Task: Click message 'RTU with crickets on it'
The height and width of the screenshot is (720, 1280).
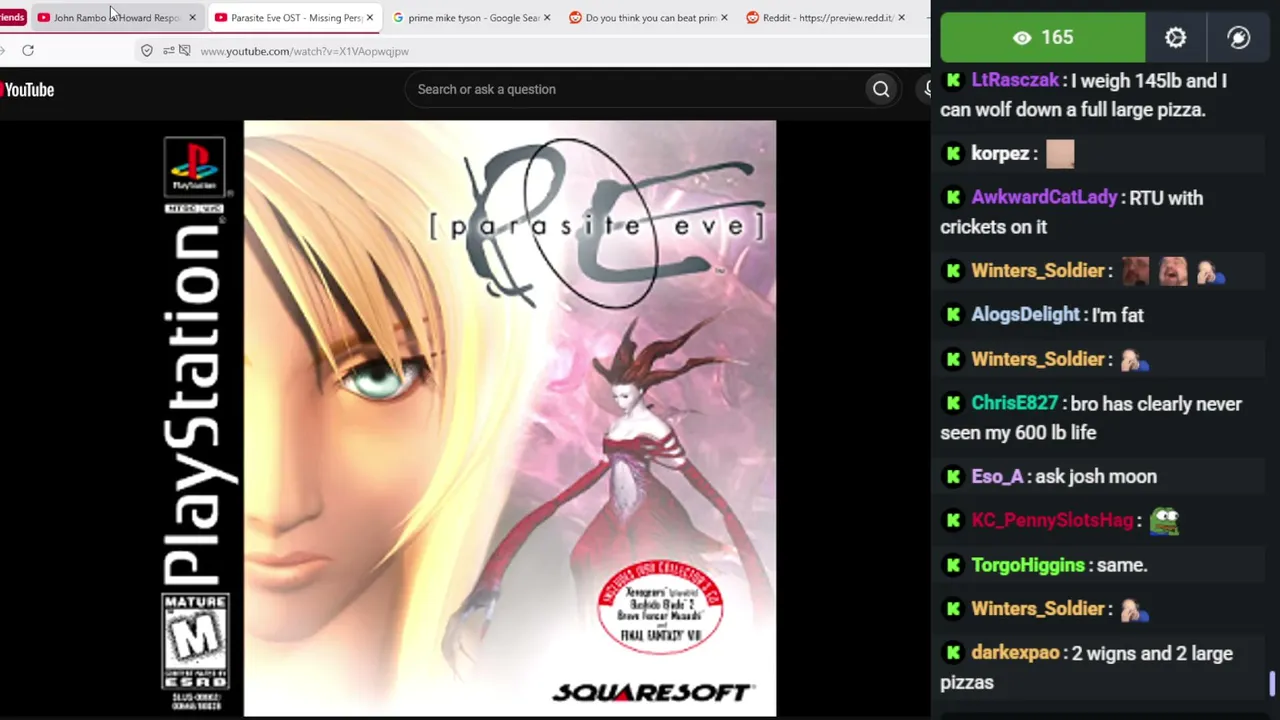Action: point(1072,213)
